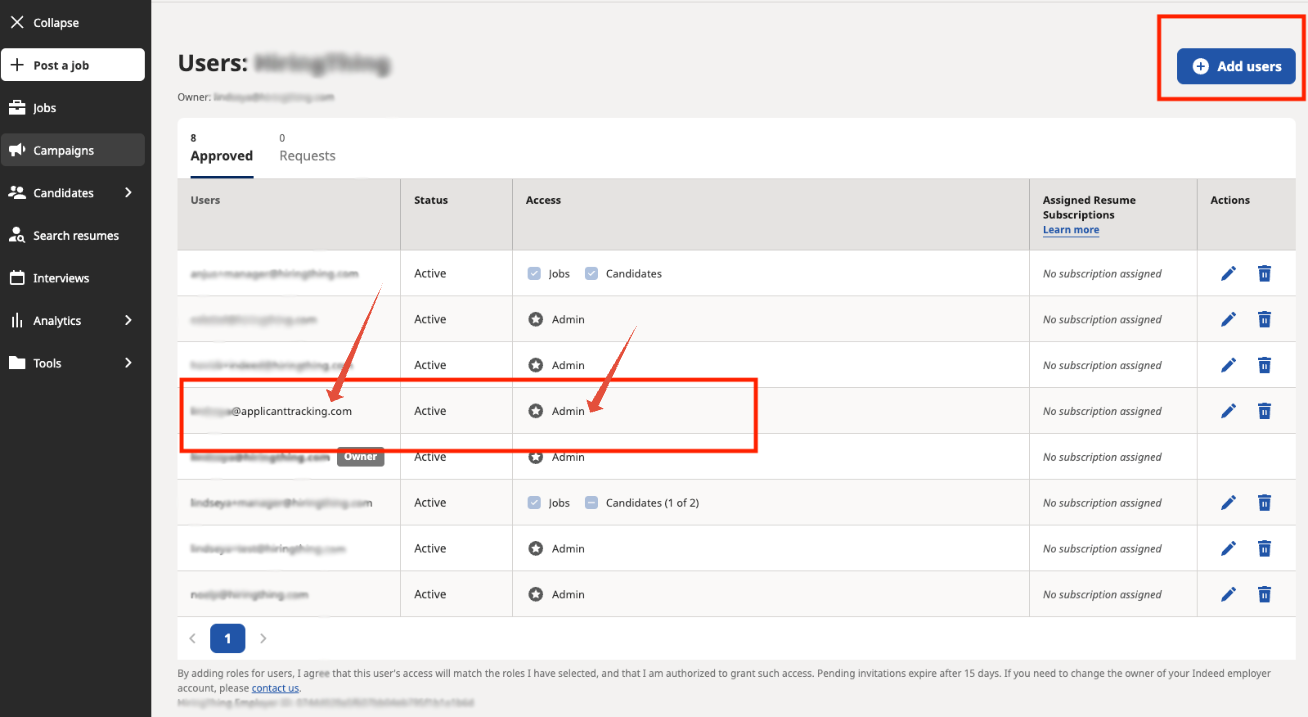
Task: Go to the next page arrow
Action: (x=263, y=638)
